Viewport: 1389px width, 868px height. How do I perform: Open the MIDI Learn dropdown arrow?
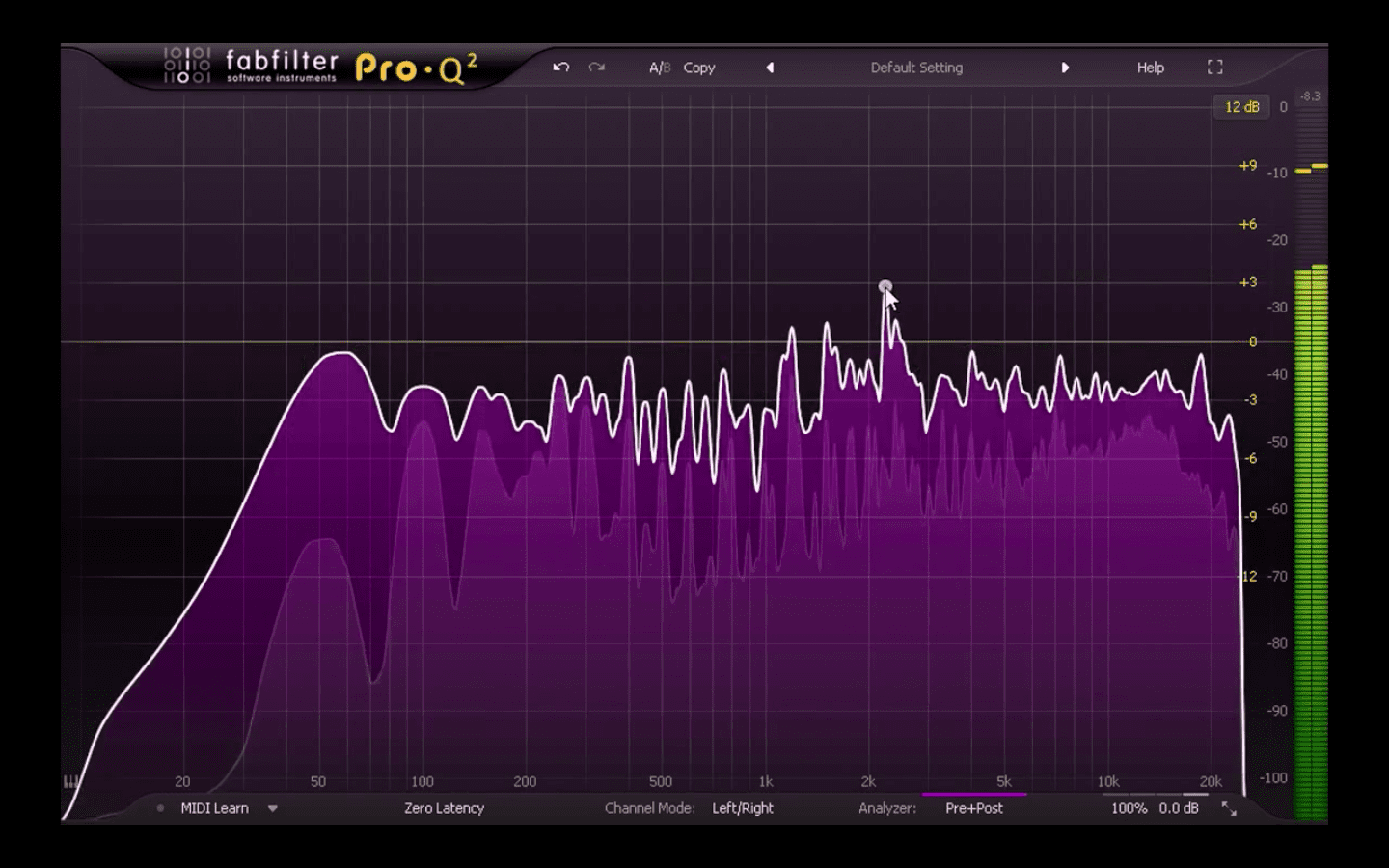(273, 808)
